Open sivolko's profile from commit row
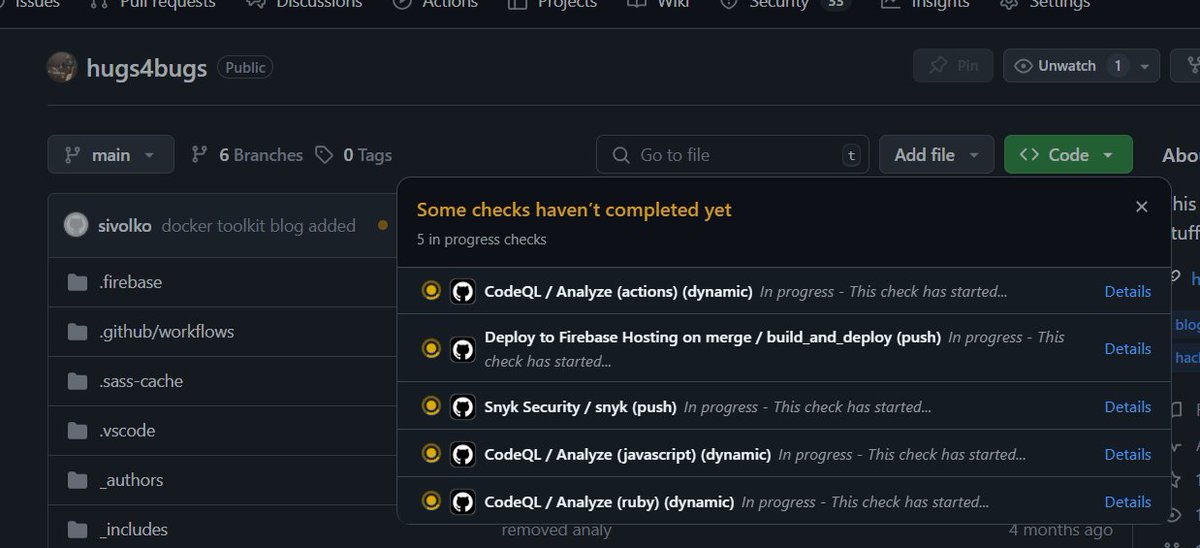This screenshot has height=548, width=1200. tap(125, 226)
